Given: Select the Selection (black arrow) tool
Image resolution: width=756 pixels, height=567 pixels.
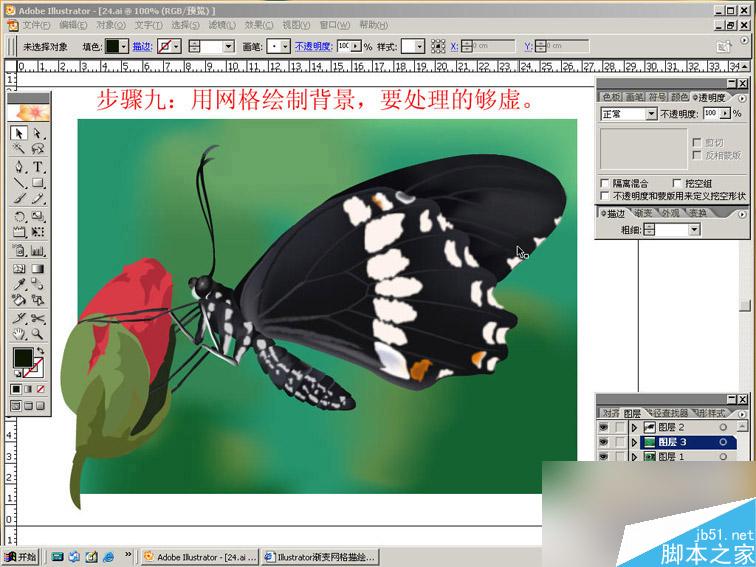Looking at the screenshot, I should [19, 133].
